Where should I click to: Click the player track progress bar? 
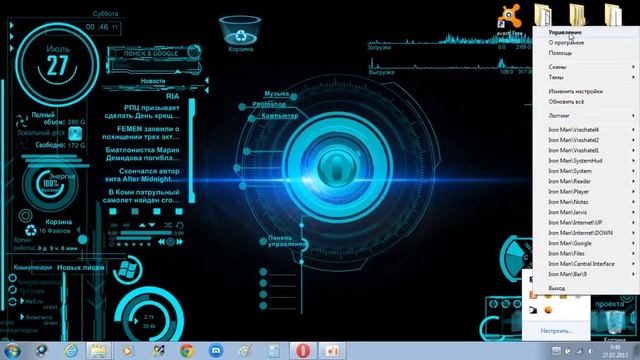(146, 233)
